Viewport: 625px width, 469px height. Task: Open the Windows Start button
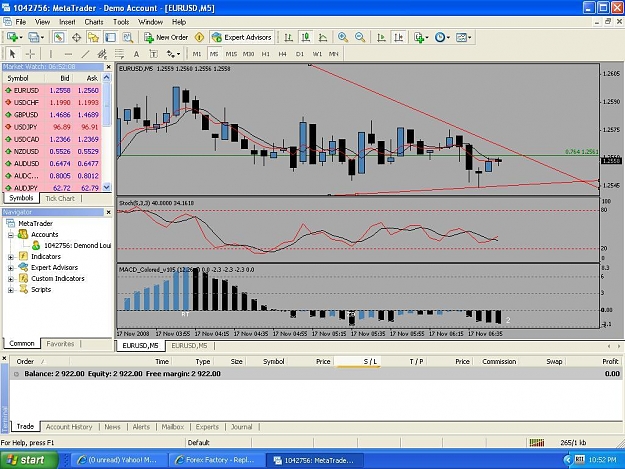tap(29, 460)
